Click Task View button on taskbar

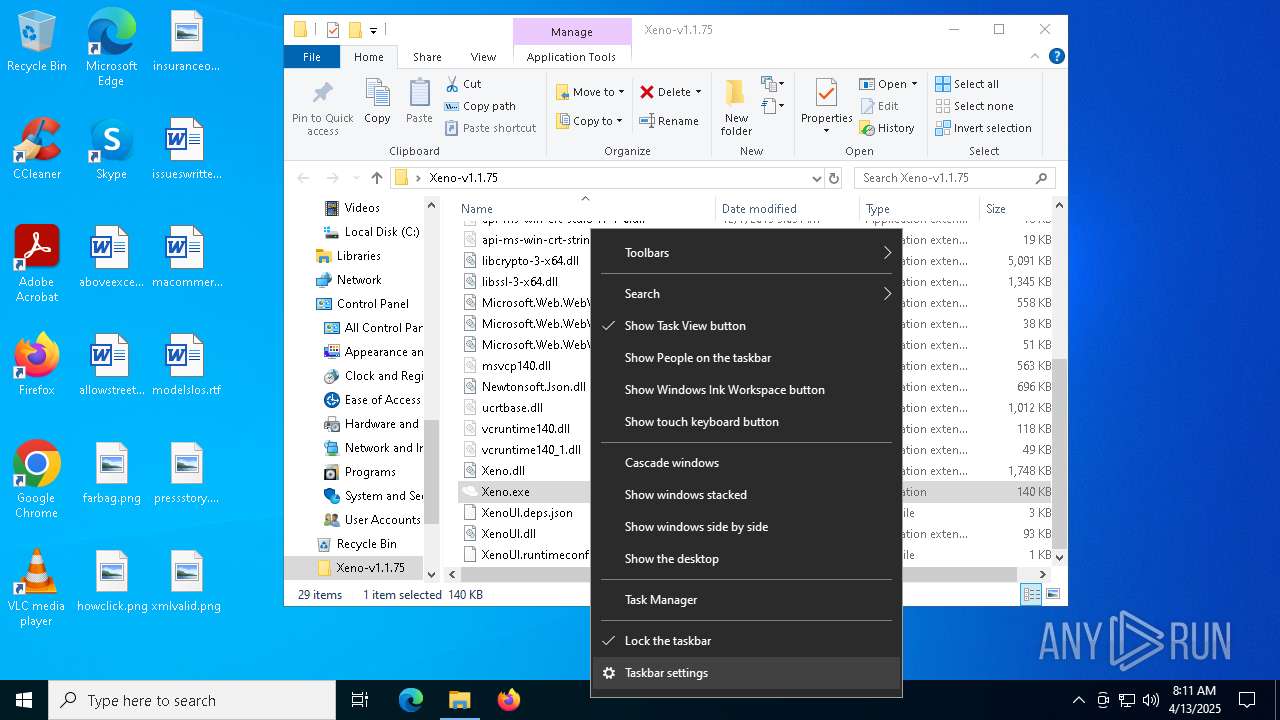[360, 700]
